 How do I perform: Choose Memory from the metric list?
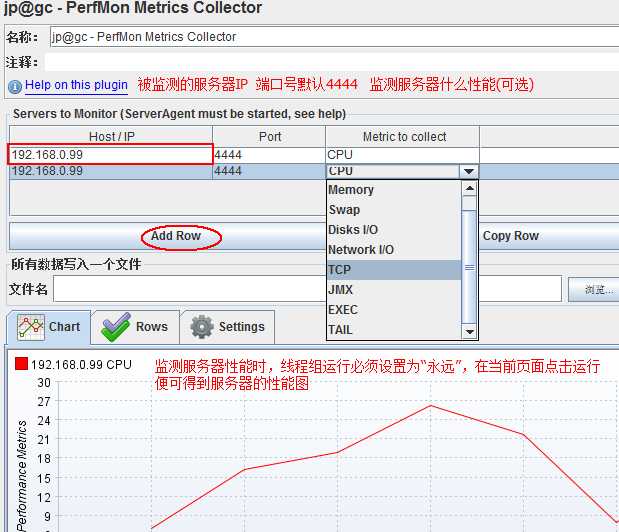tap(394, 190)
